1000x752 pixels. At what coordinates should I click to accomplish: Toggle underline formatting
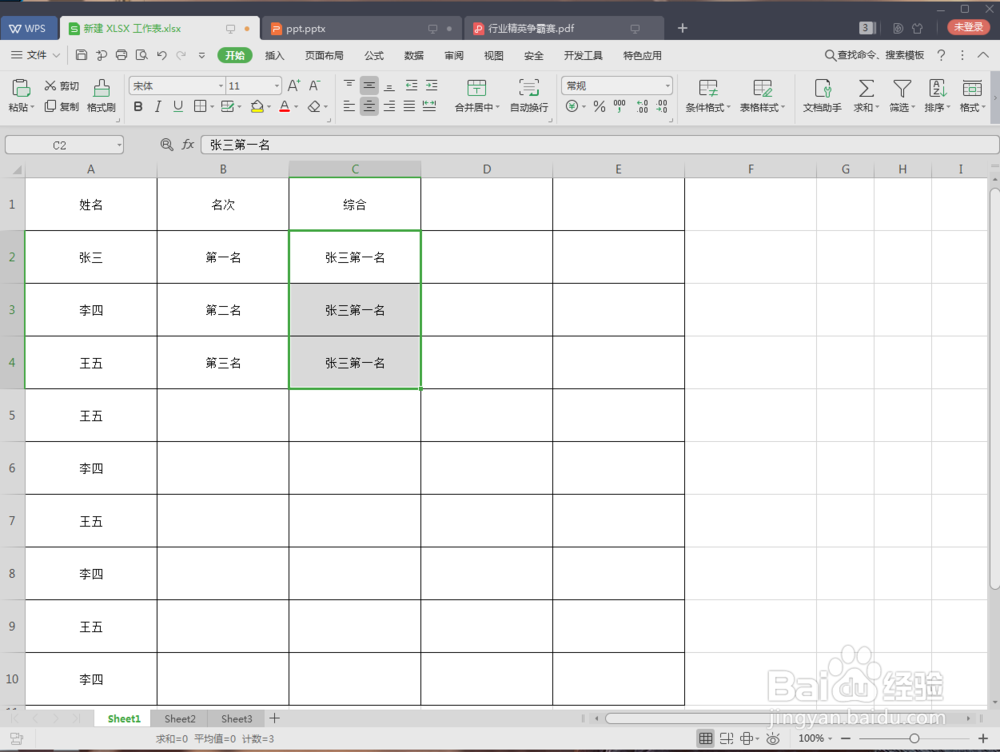pos(178,107)
